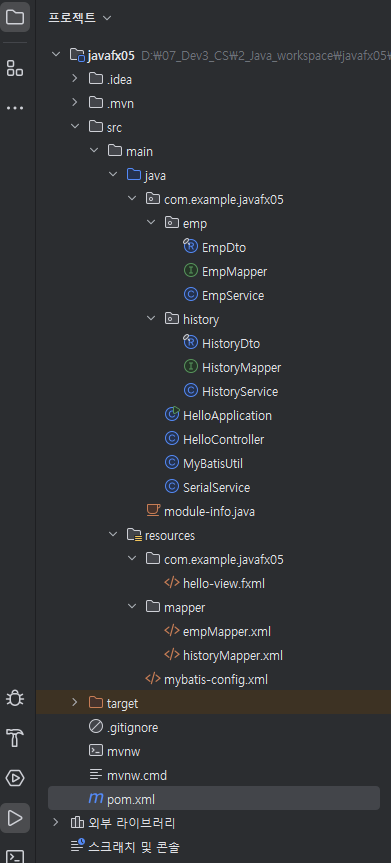Show more tool windows ellipsis
This screenshot has height=863, width=391.
[x=15, y=108]
